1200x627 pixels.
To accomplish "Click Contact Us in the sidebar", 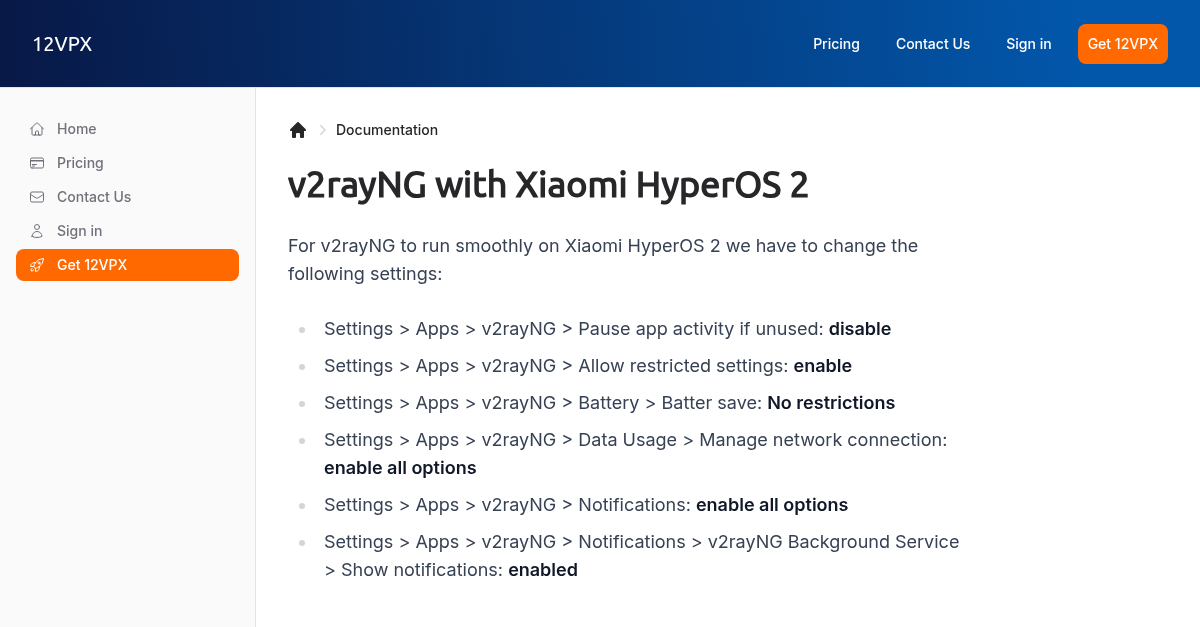I will [93, 197].
